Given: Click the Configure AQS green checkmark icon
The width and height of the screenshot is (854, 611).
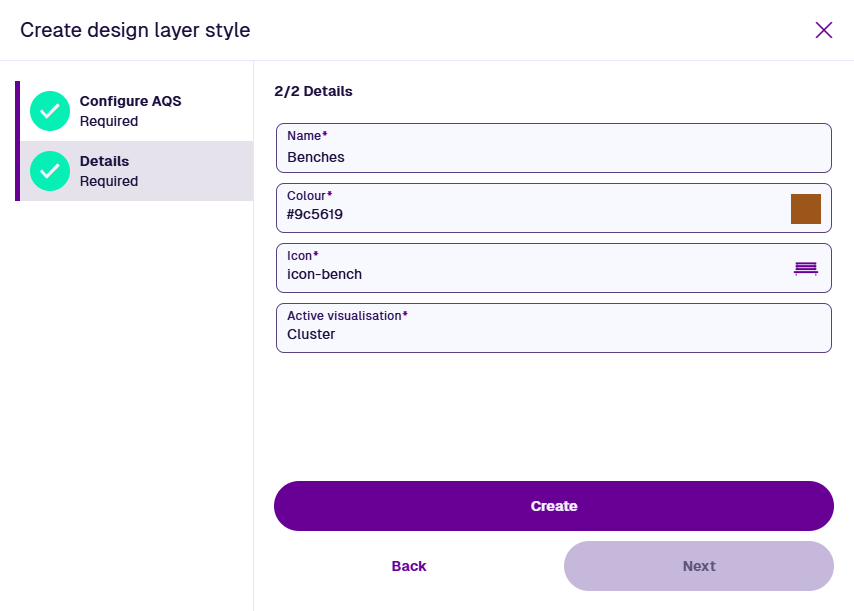Looking at the screenshot, I should click(50, 111).
